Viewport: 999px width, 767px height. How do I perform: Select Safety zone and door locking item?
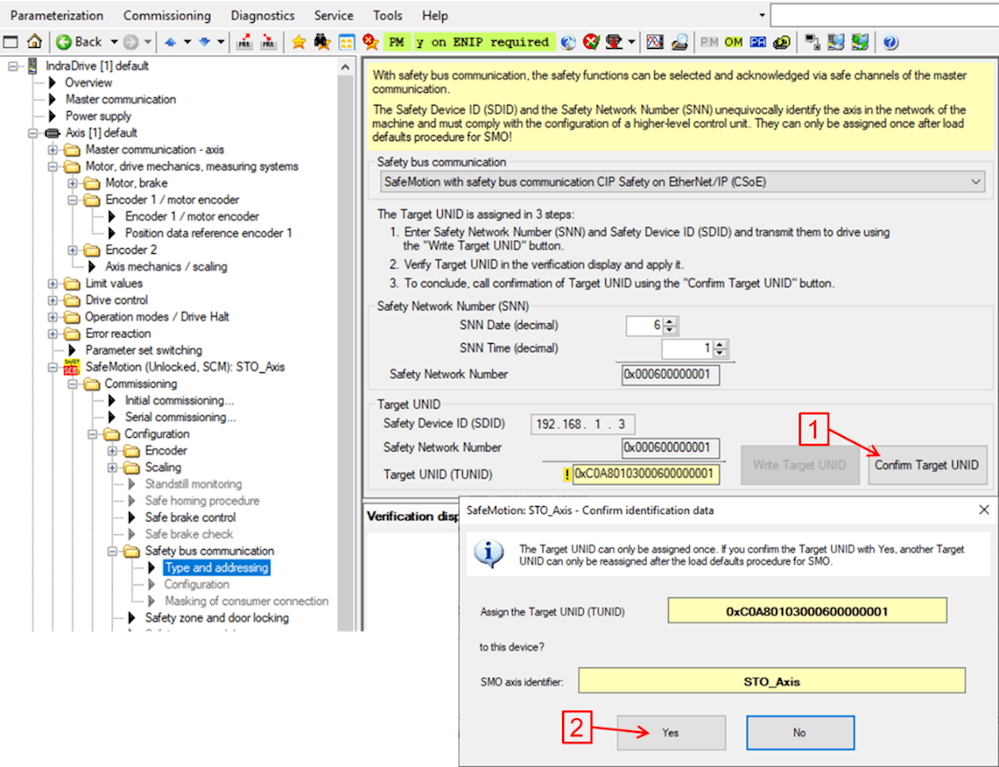click(x=217, y=618)
